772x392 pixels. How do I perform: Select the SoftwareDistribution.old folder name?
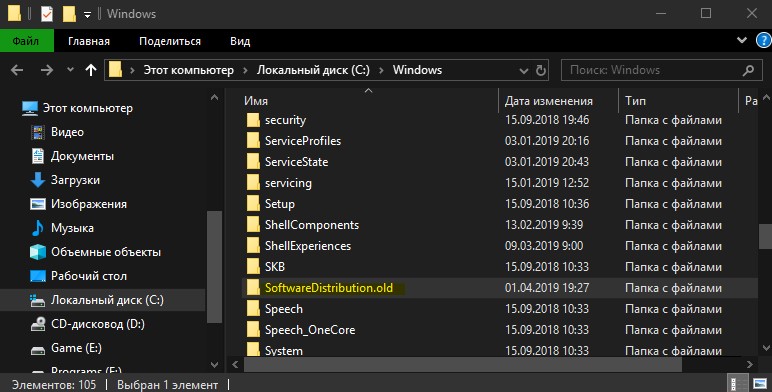point(329,288)
